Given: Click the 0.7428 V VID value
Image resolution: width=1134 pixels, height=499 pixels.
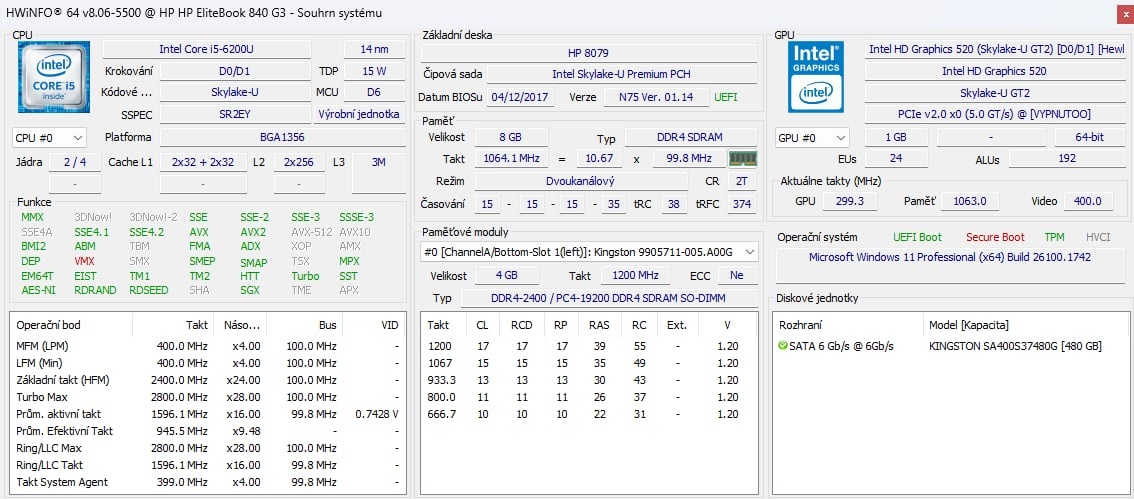Looking at the screenshot, I should click(377, 414).
